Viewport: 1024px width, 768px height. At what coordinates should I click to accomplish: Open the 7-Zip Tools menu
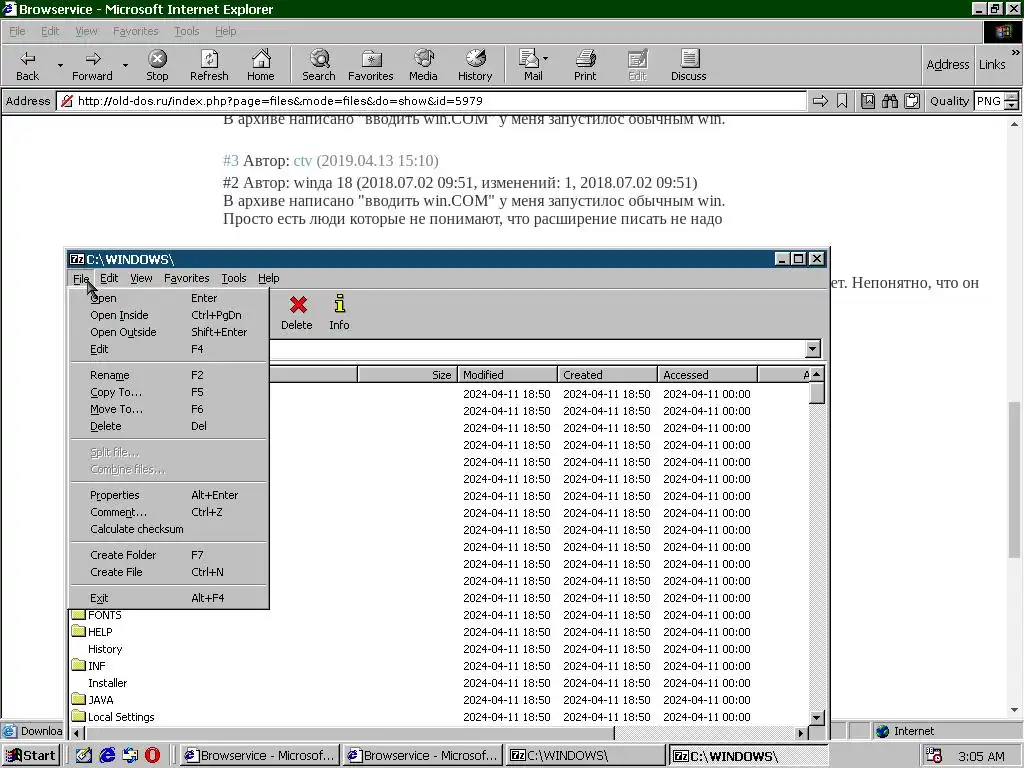tap(234, 278)
